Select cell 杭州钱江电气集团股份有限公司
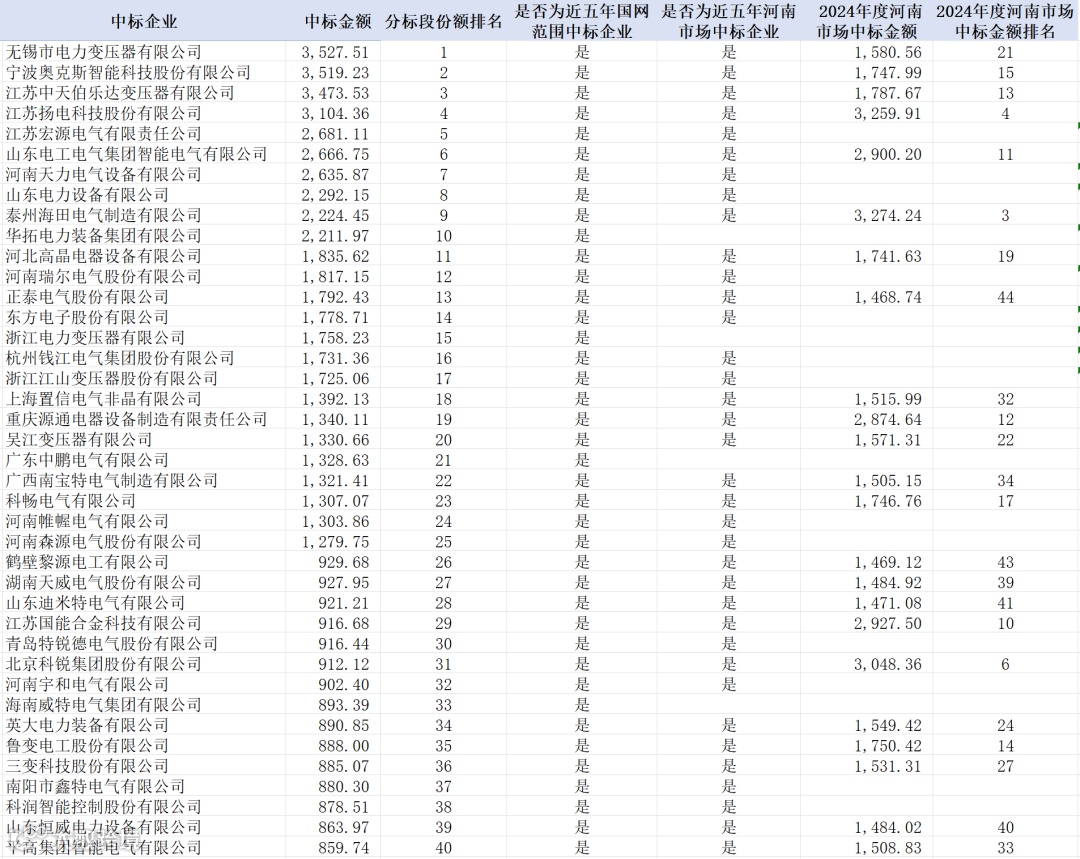 click(x=120, y=358)
